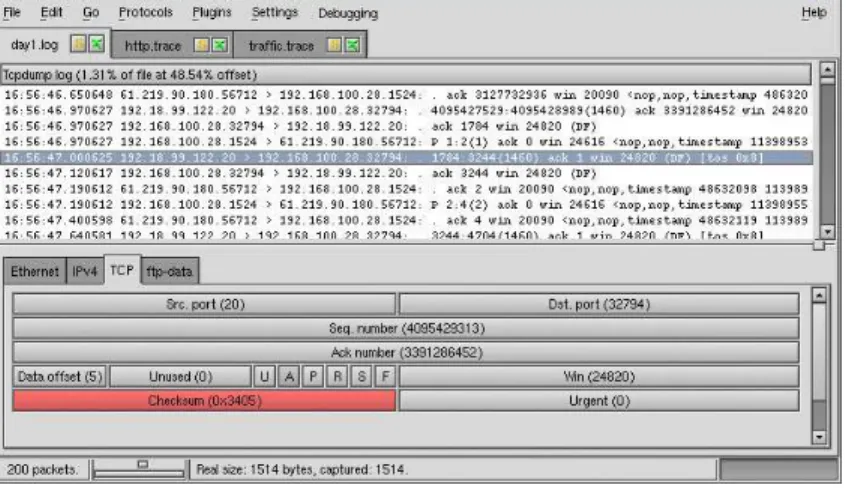Toggle the S (syn) TCP flag
The image size is (846, 488).
click(x=361, y=377)
